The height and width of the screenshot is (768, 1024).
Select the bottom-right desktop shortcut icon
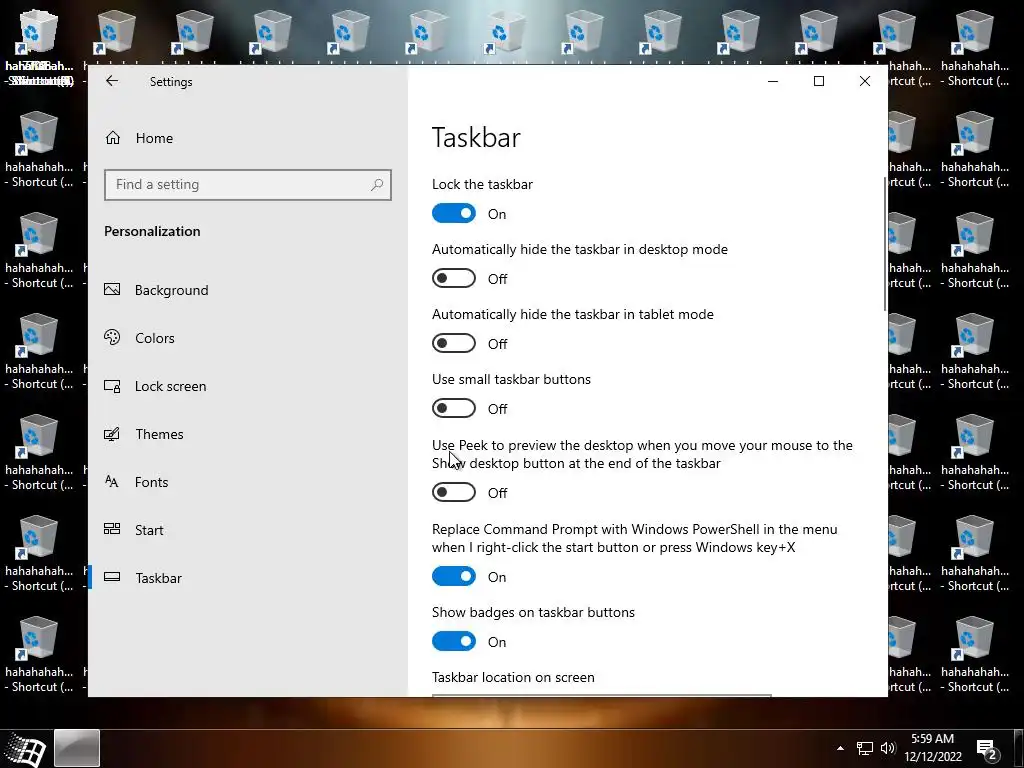974,655
